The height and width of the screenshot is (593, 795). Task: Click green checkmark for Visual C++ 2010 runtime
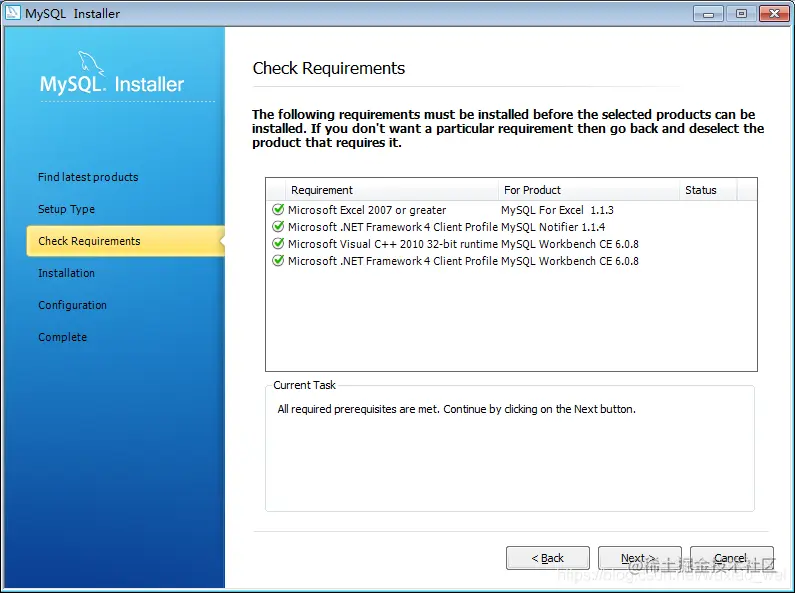click(x=278, y=244)
